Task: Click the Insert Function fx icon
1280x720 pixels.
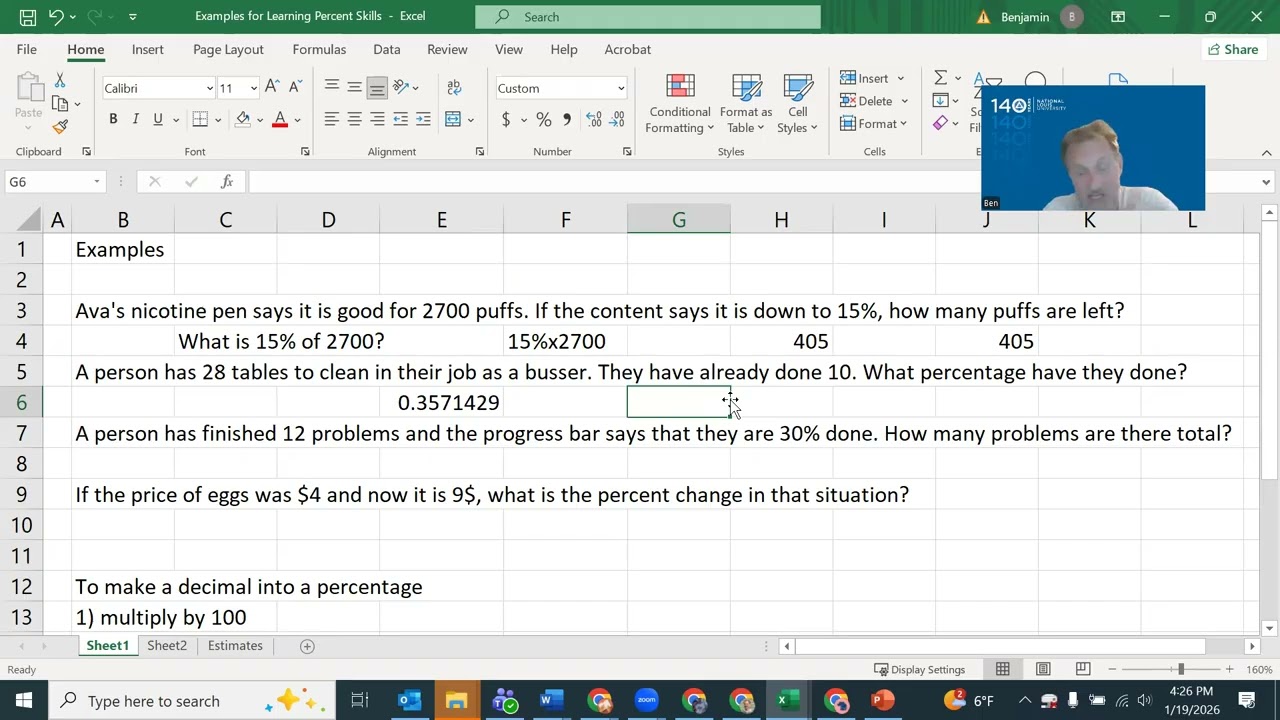Action: [227, 181]
